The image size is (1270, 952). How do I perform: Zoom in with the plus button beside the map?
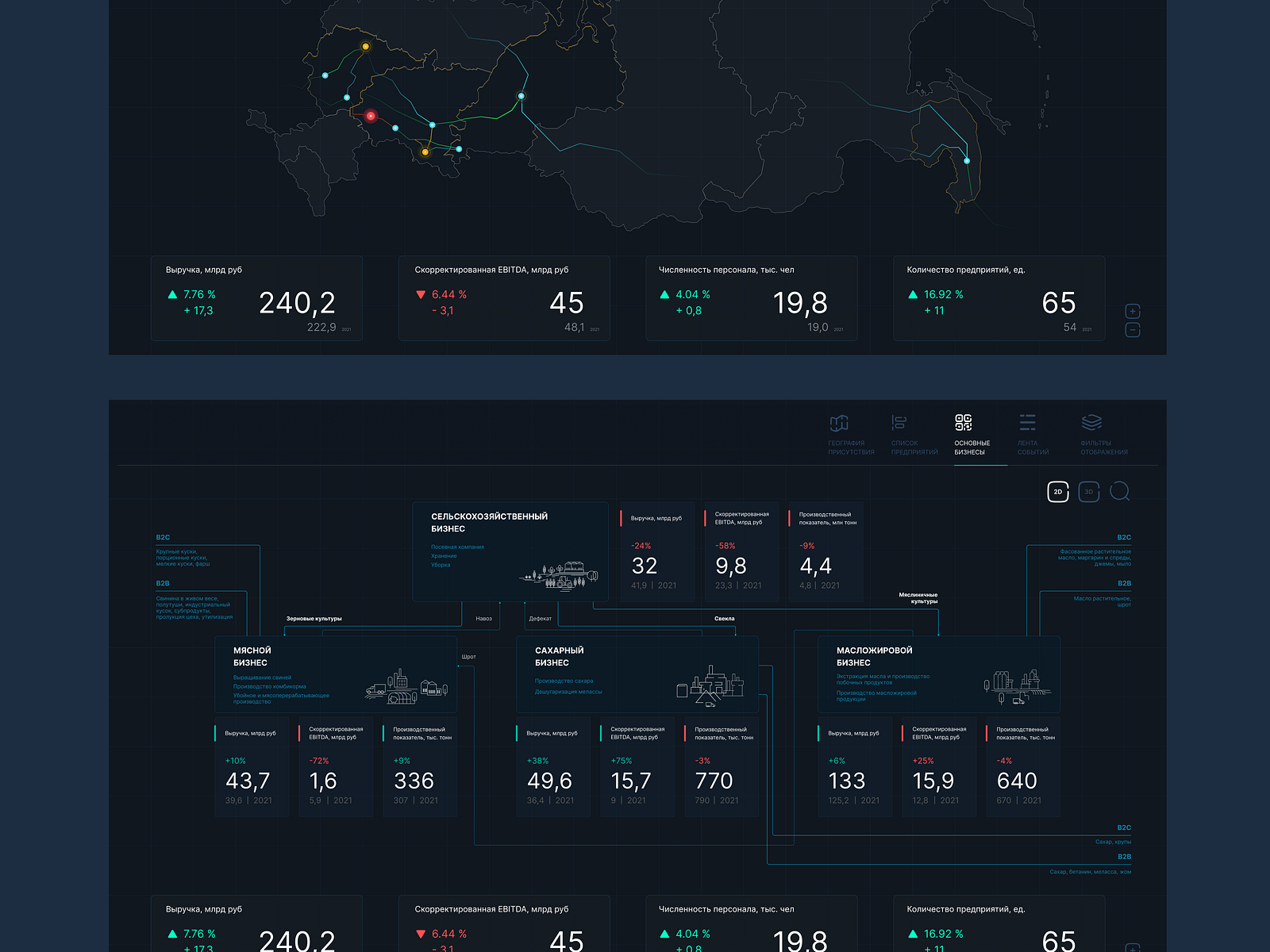click(1133, 312)
